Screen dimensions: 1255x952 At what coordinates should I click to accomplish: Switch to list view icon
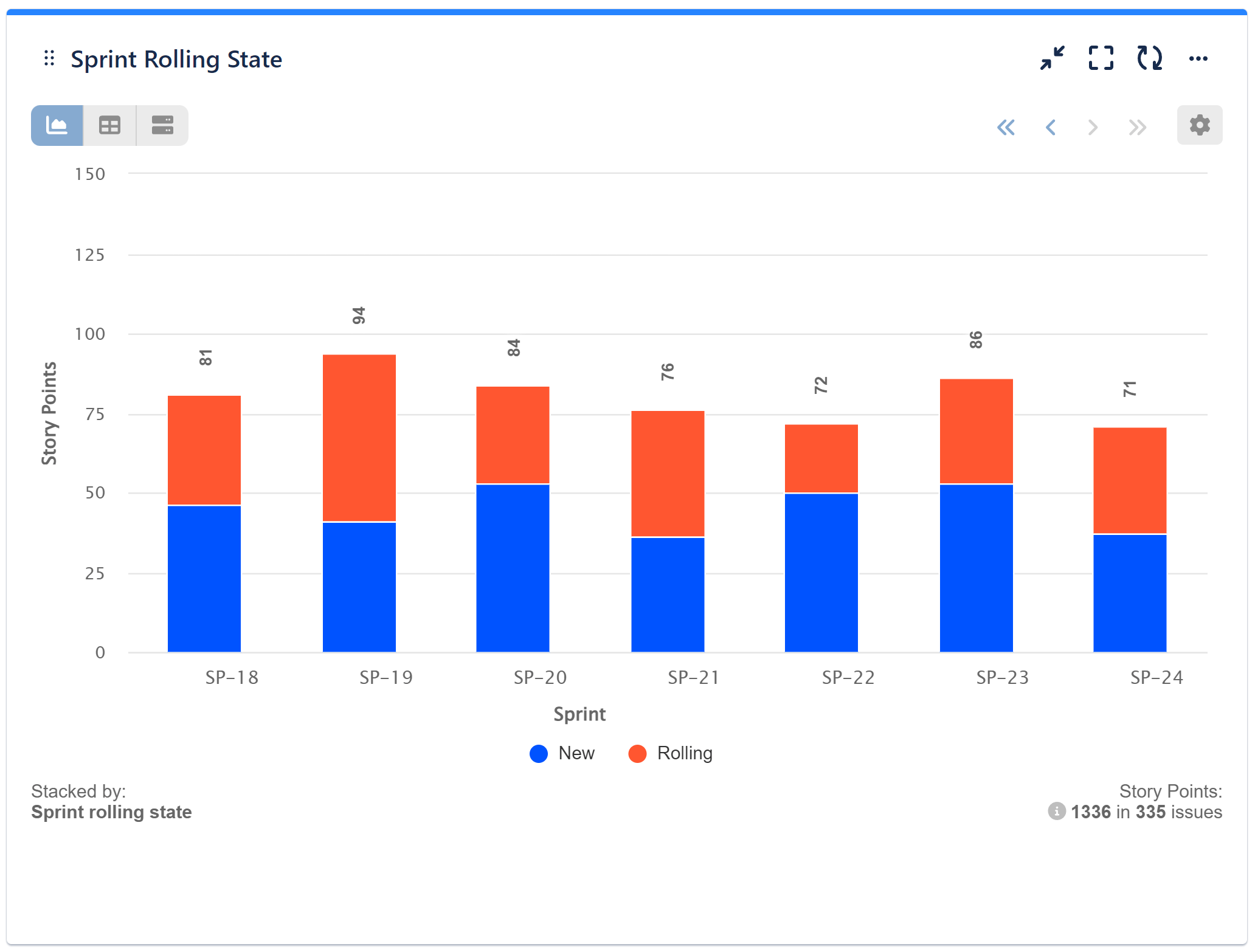[161, 125]
